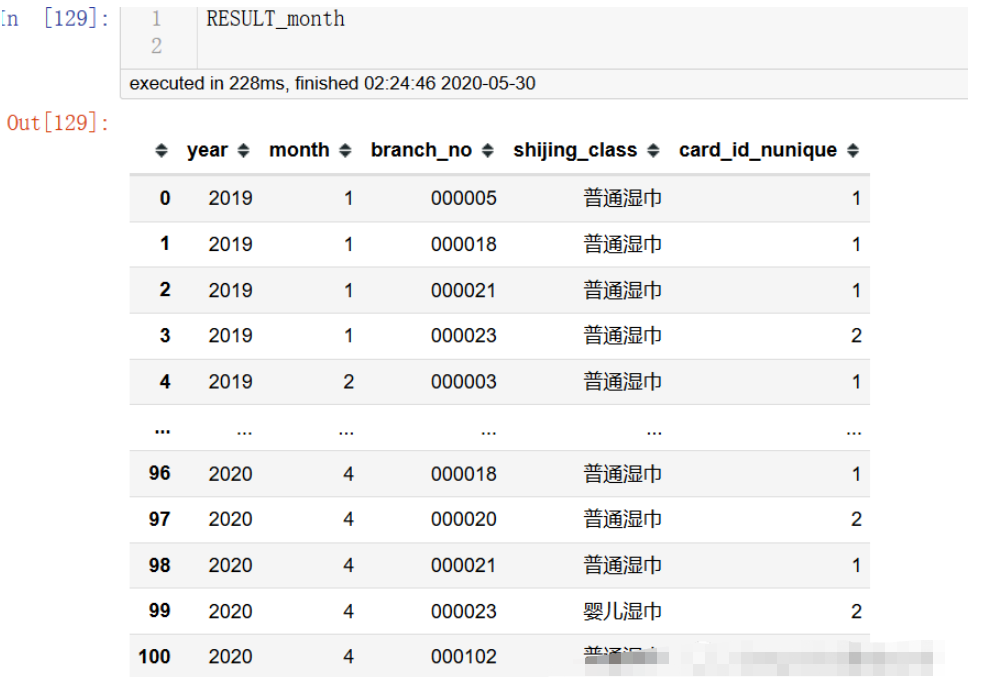This screenshot has width=1004, height=677.
Task: Click branch_no cell 000102
Action: 464,657
